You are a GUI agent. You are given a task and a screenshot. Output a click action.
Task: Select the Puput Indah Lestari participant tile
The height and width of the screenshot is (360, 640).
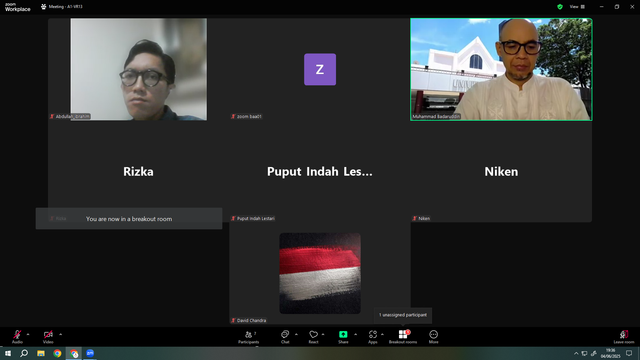point(320,171)
